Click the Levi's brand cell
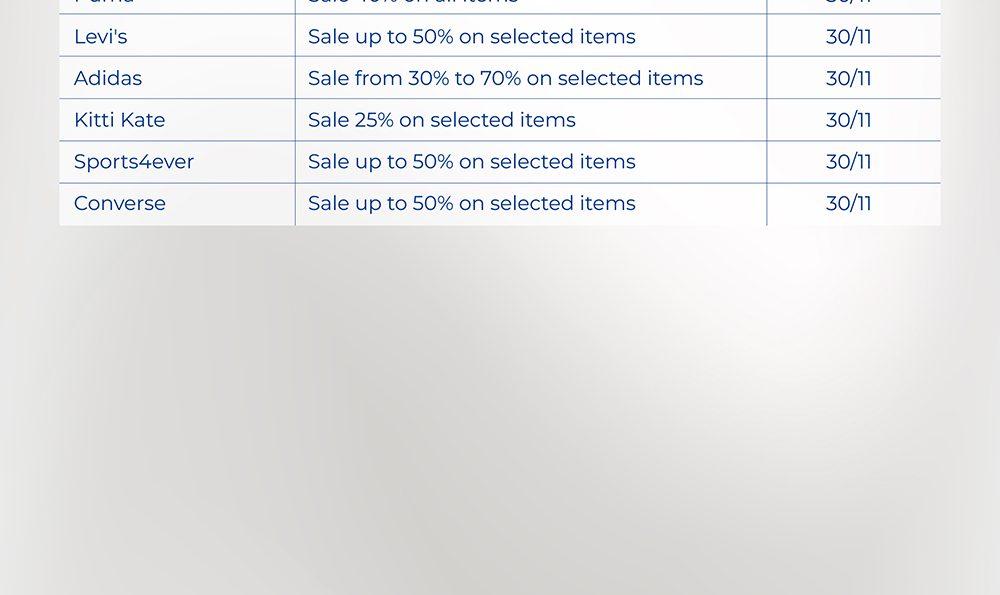Image resolution: width=1000 pixels, height=595 pixels. point(101,37)
